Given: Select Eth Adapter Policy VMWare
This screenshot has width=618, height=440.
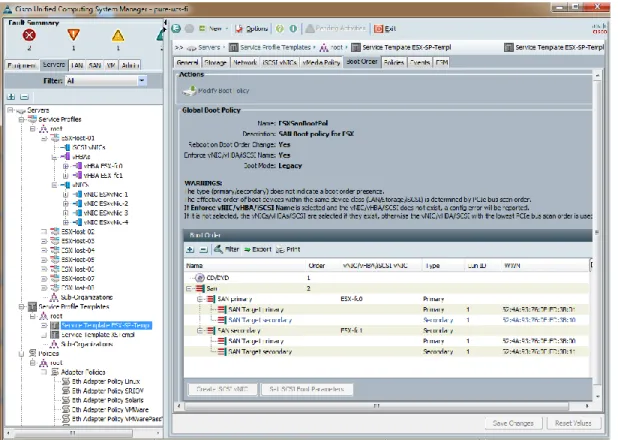Looking at the screenshot, I should [110, 410].
